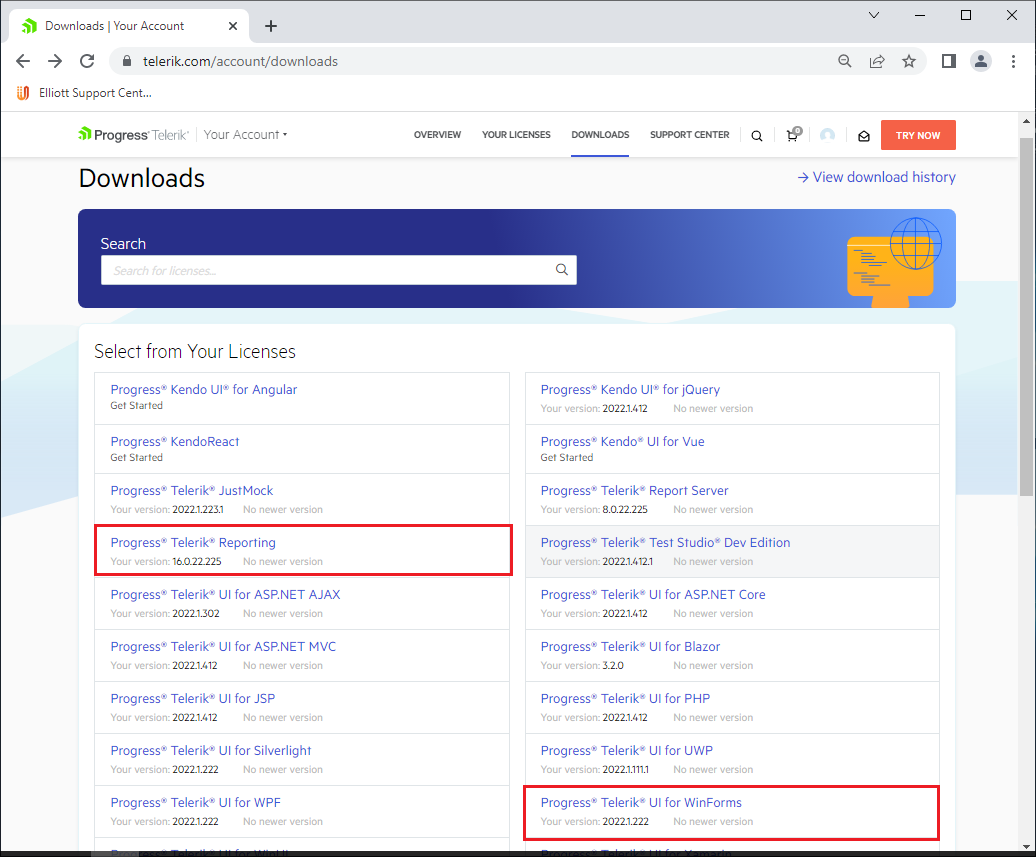1036x857 pixels.
Task: Open Telerik UI for WPF
Action: 196,803
